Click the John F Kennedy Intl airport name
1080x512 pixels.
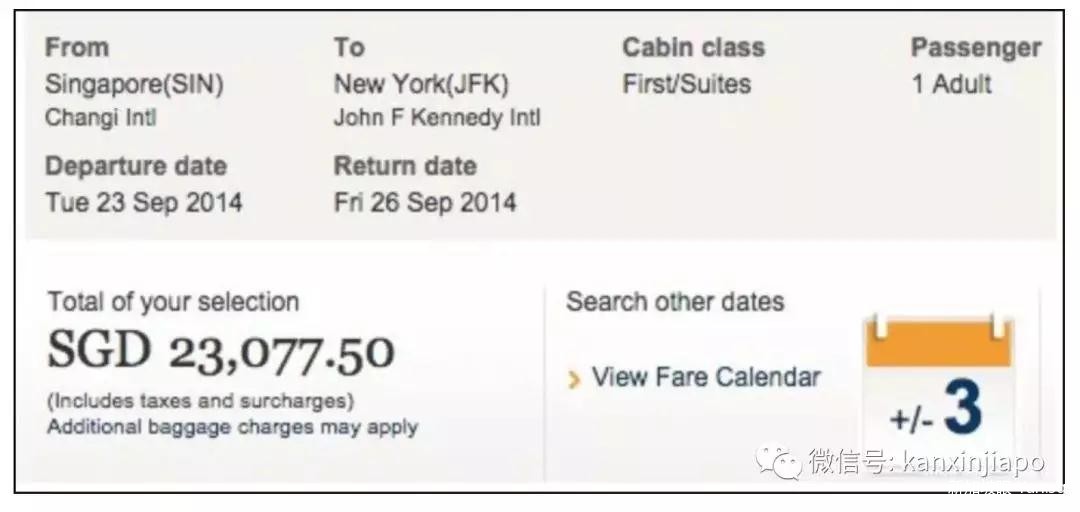436,117
